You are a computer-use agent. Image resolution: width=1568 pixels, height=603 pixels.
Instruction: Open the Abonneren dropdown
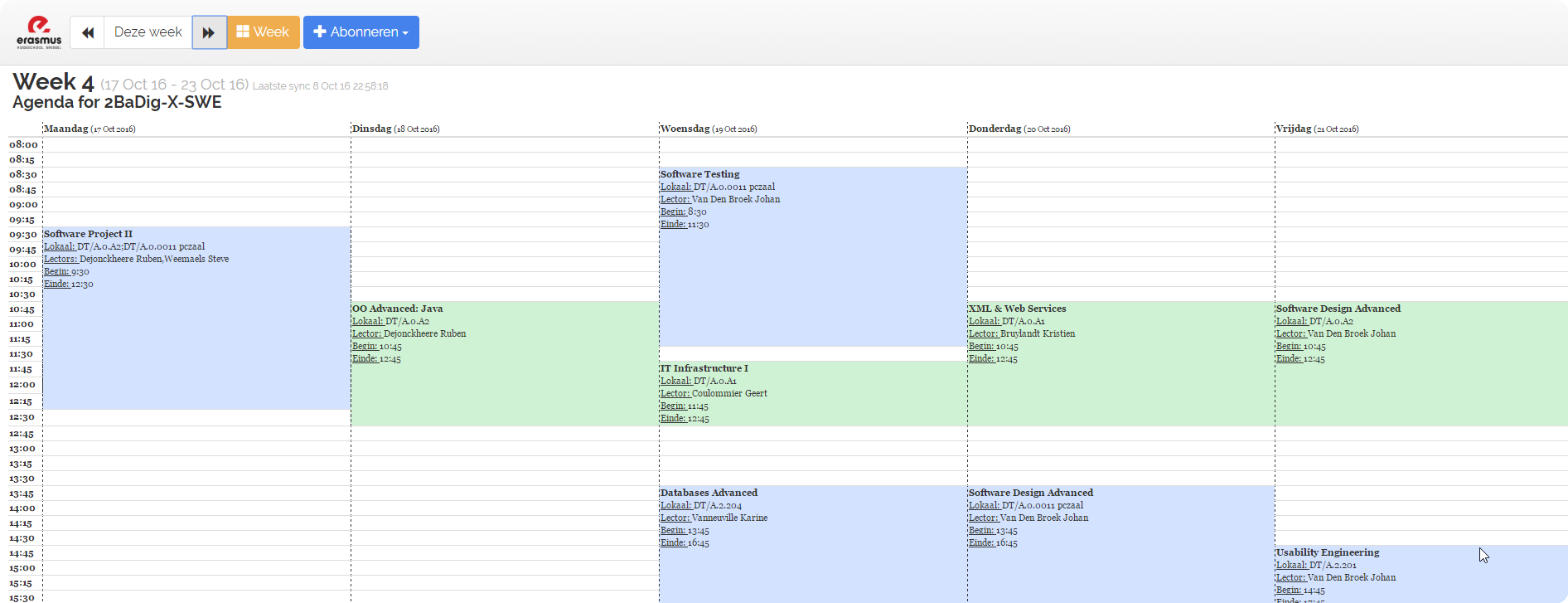(361, 32)
